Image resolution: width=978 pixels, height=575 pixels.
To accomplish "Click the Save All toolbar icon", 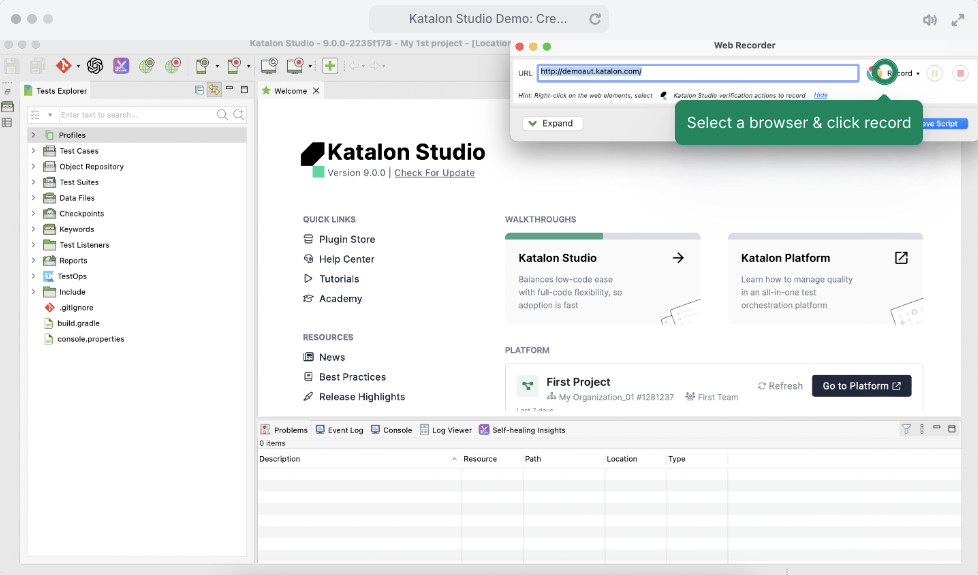I will (x=37, y=65).
